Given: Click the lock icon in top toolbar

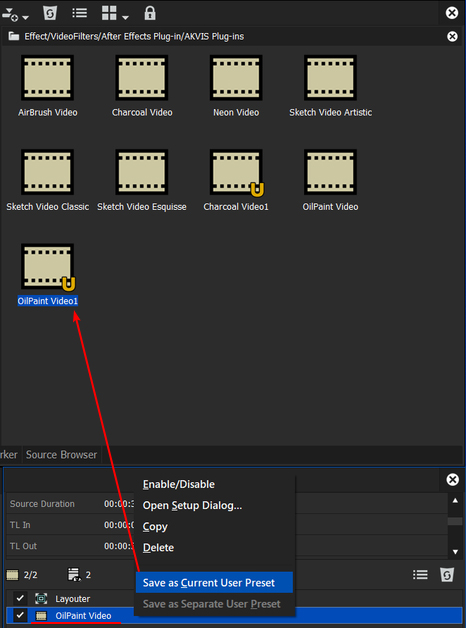Looking at the screenshot, I should click(x=150, y=13).
